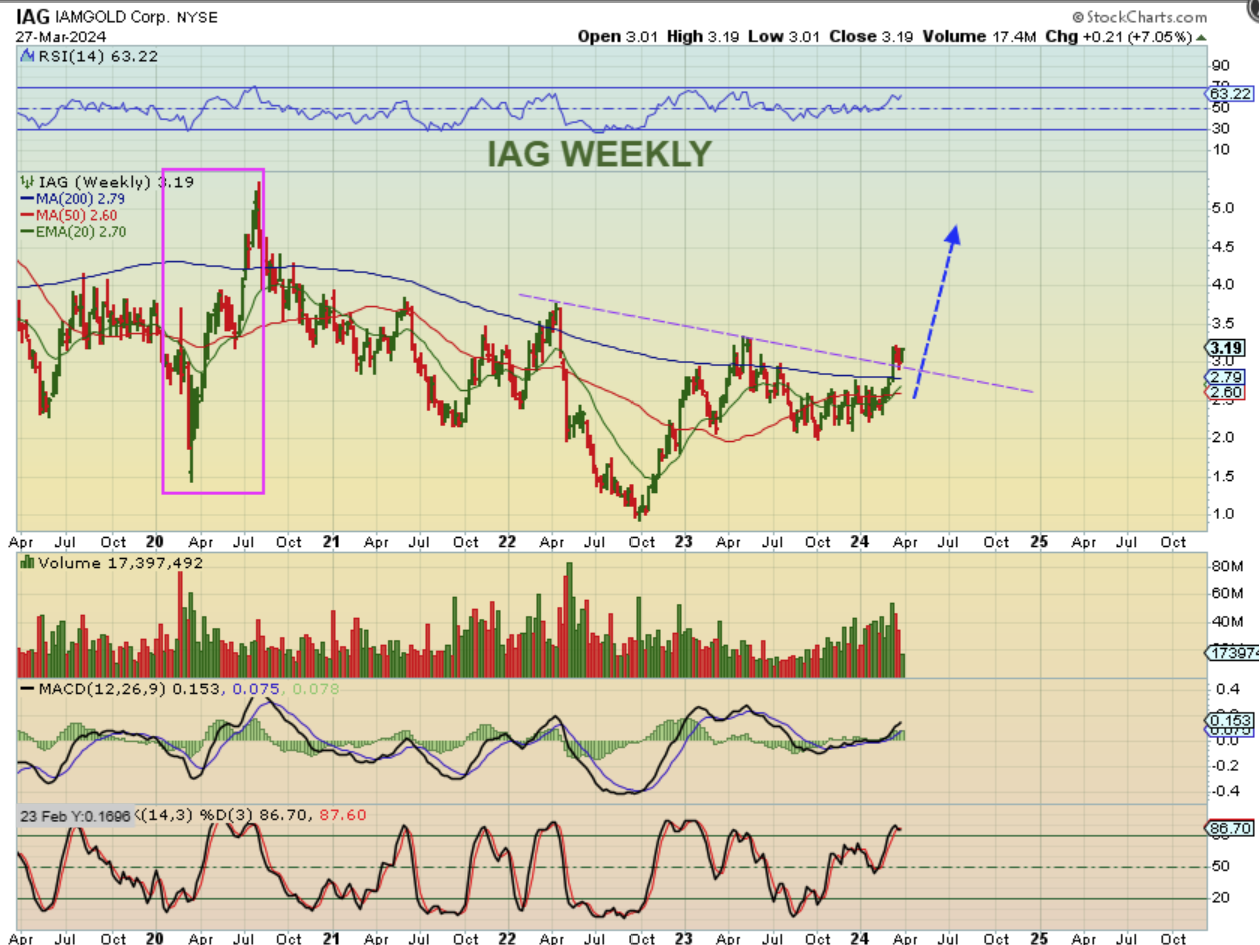Image resolution: width=1260 pixels, height=945 pixels.
Task: Click the 63.22 RSI value tag
Action: [x=1227, y=93]
